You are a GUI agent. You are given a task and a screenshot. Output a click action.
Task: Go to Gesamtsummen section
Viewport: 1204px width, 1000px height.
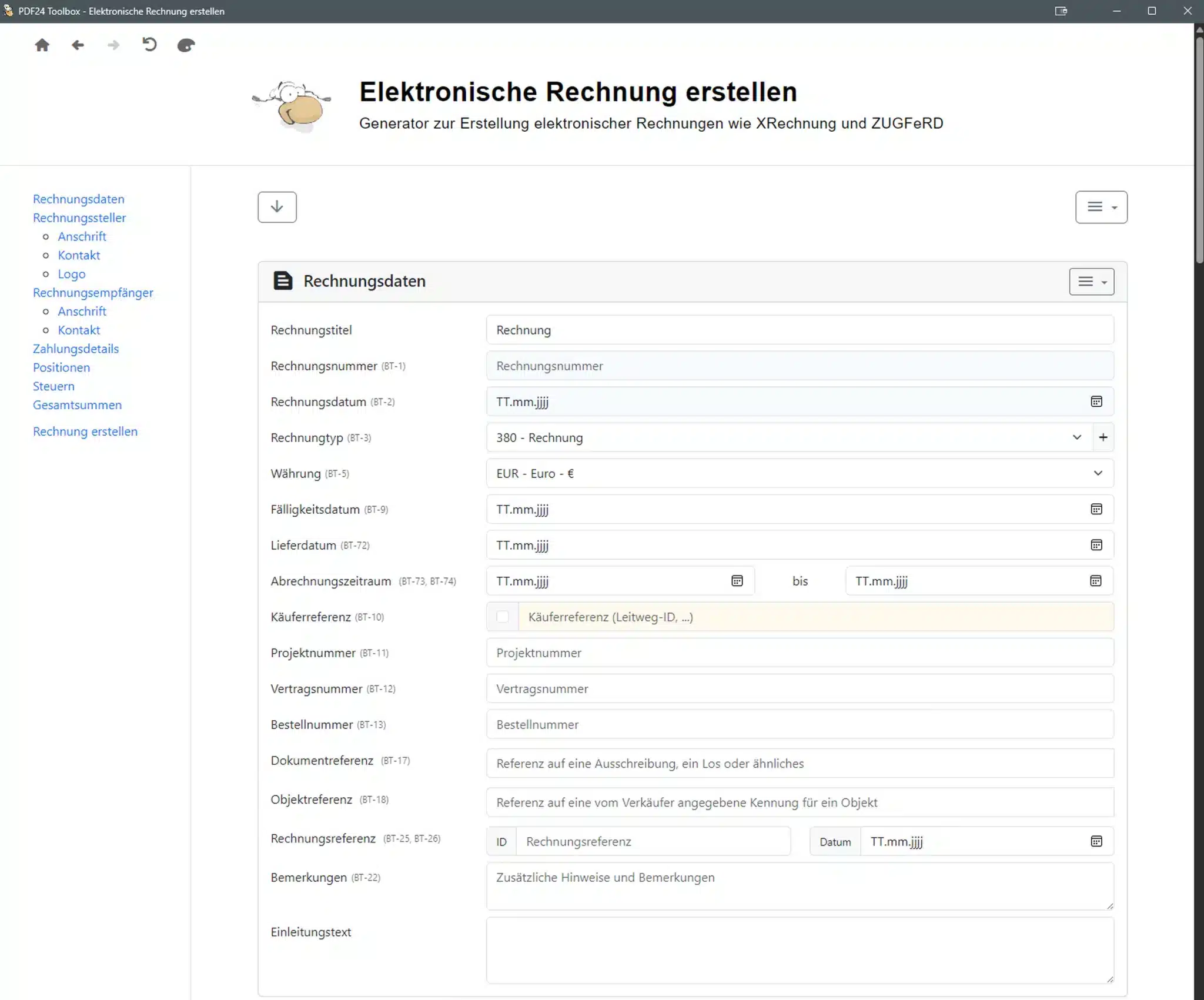pos(78,405)
